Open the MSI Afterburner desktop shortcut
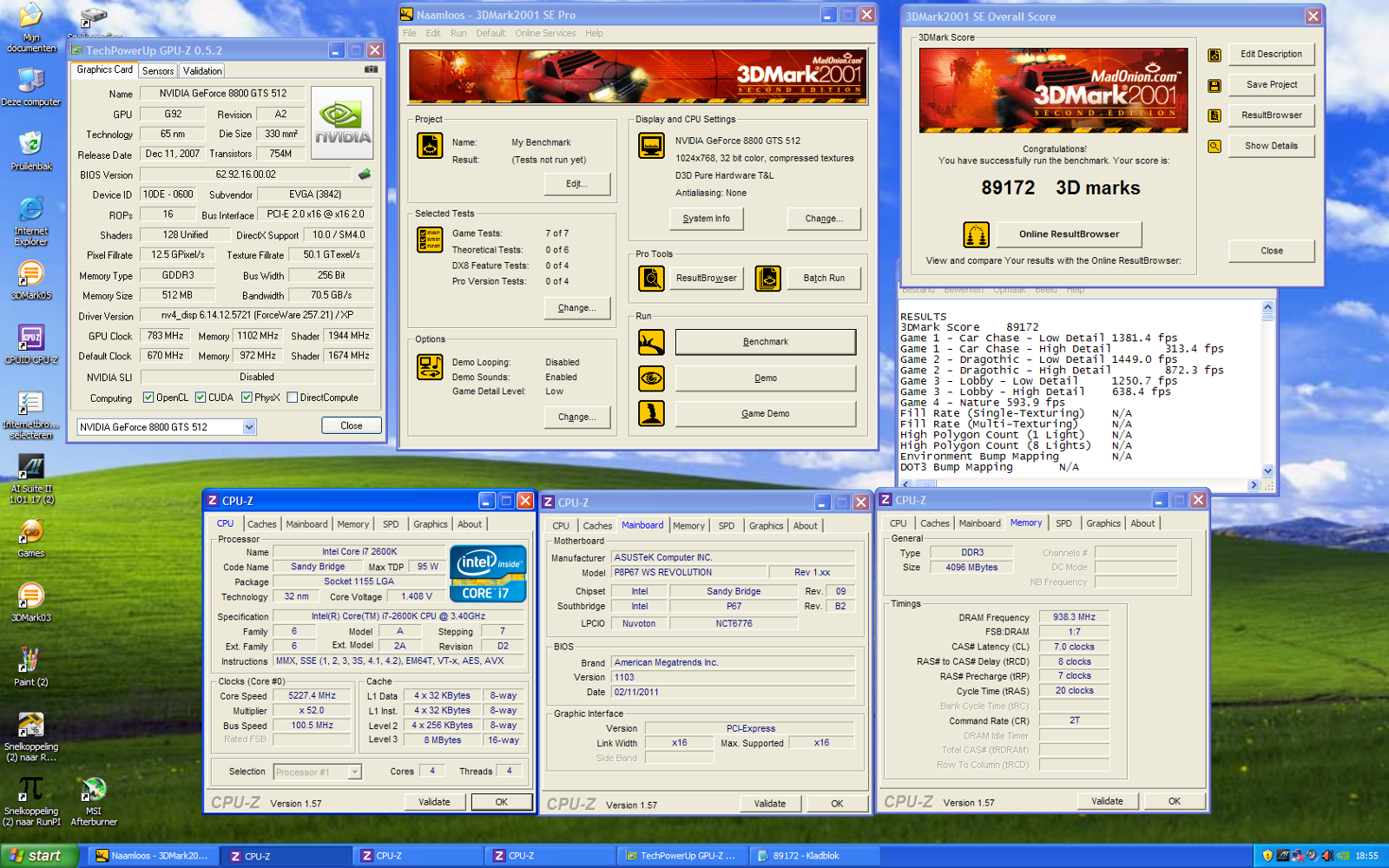Image resolution: width=1389 pixels, height=868 pixels. coord(94,801)
